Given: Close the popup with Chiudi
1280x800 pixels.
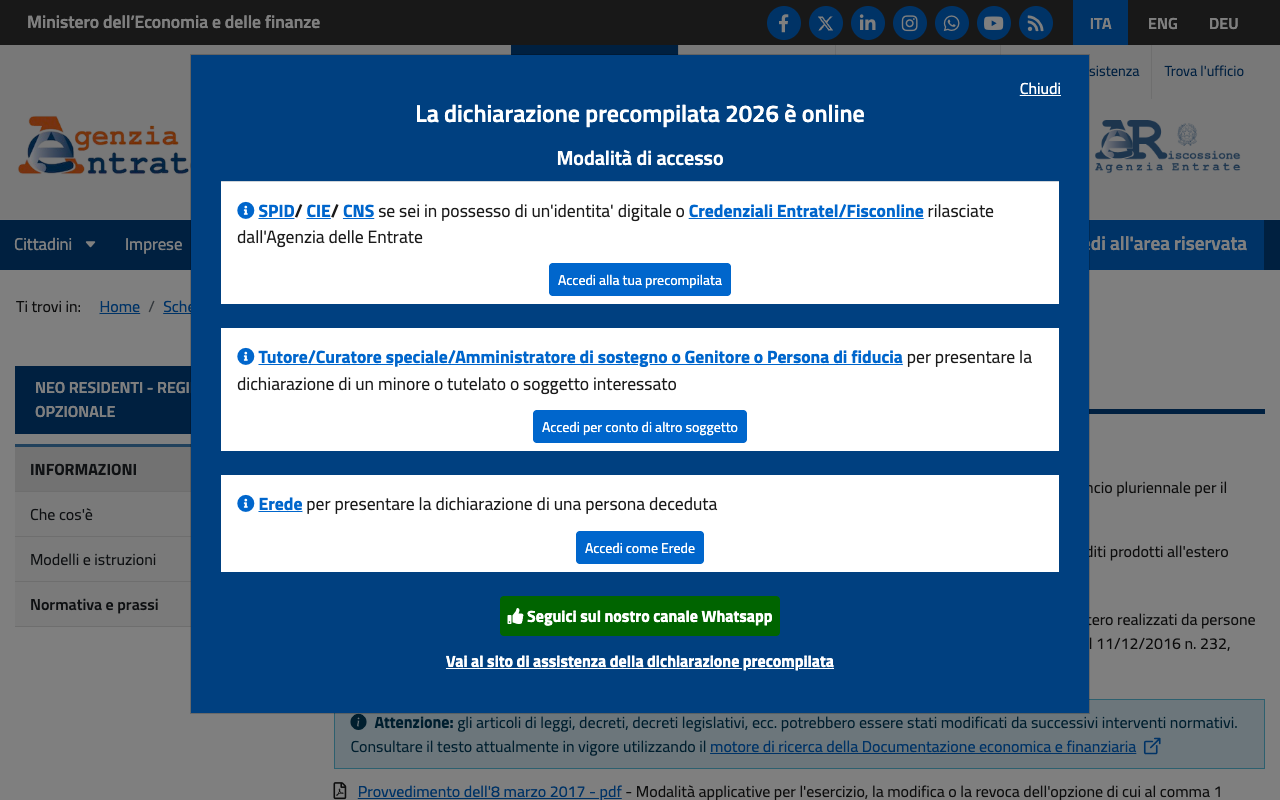Looking at the screenshot, I should 1040,88.
